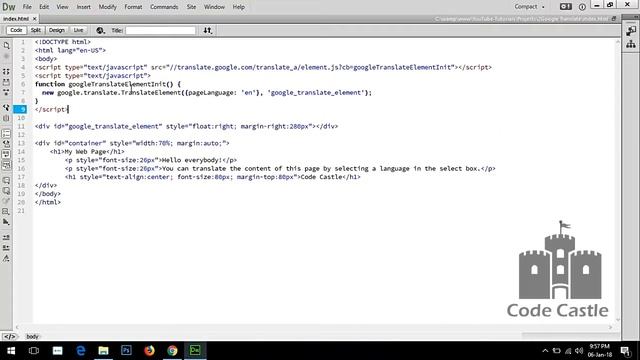Open the Open Documents list icon
The width and height of the screenshot is (640, 360).
point(6,46)
